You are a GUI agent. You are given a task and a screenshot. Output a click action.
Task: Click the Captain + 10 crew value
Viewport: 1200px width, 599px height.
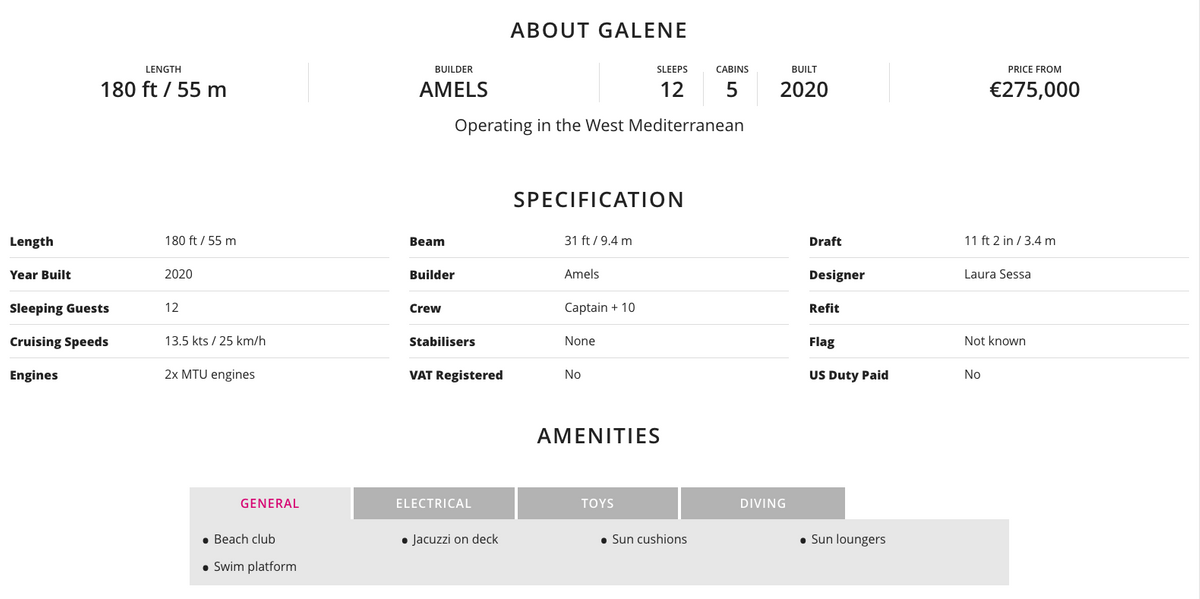[x=599, y=307]
